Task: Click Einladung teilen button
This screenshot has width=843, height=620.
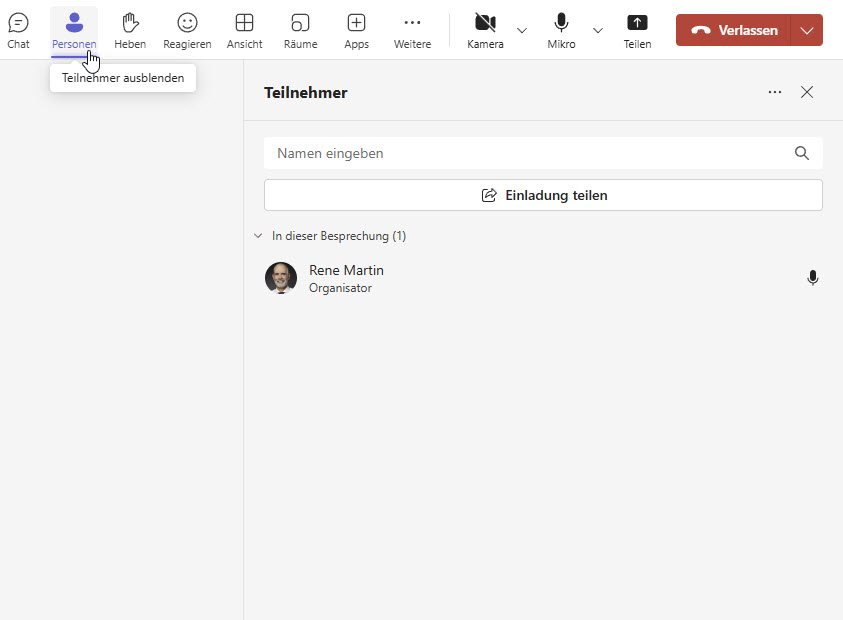Action: pos(543,195)
